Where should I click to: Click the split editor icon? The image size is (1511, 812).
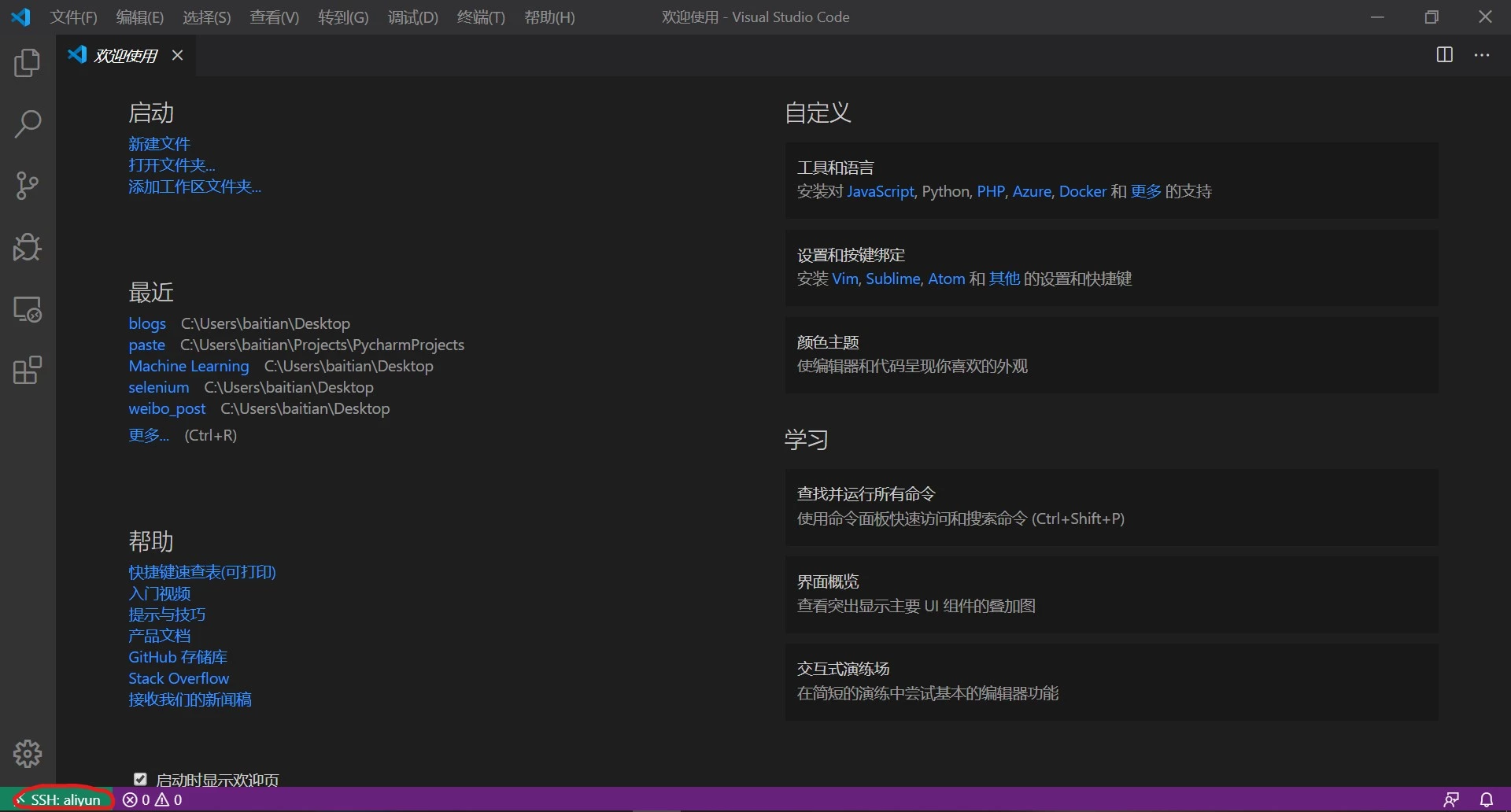click(1445, 54)
